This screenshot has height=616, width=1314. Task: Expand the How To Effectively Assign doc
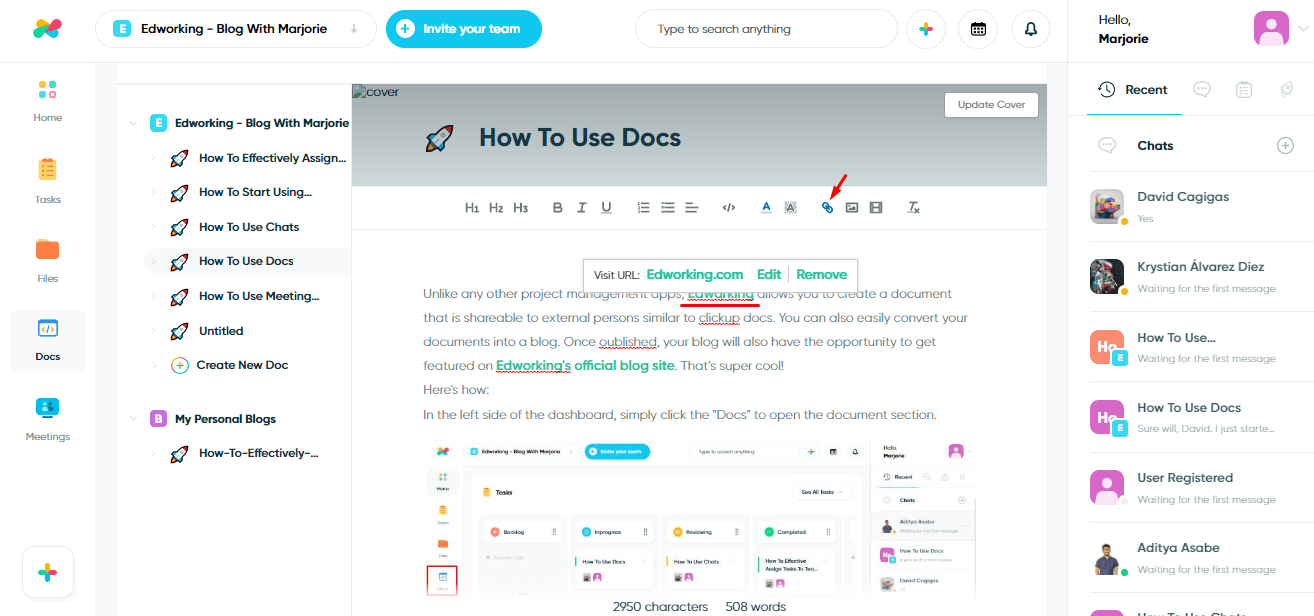coord(153,158)
